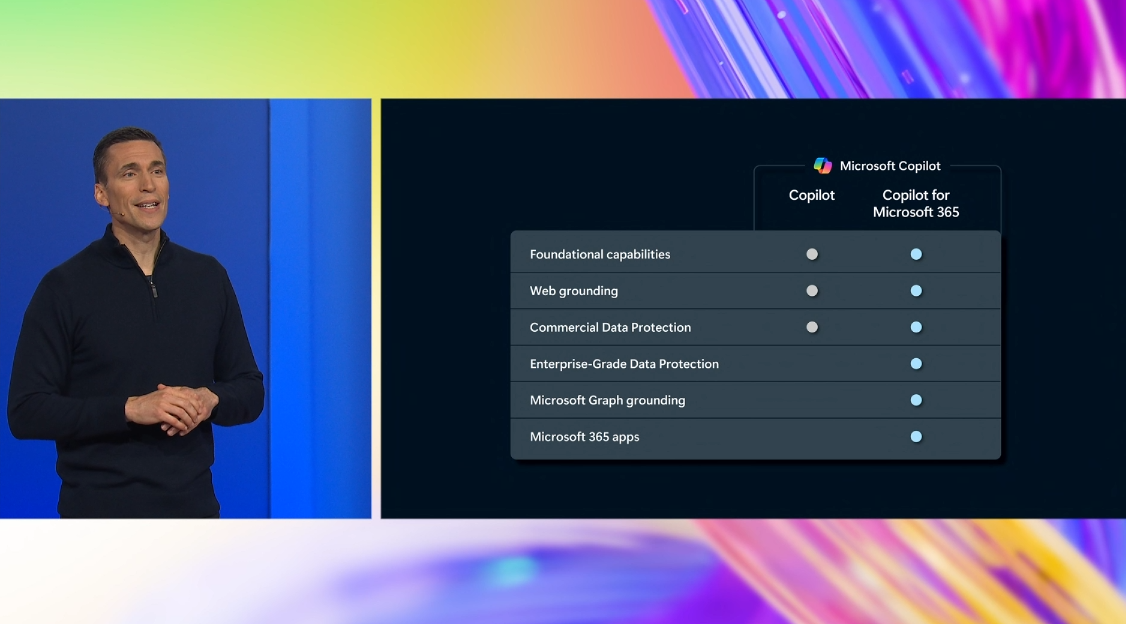Screen dimensions: 1126x624
Task: Click the "Web grounding" row label
Action: tap(574, 291)
